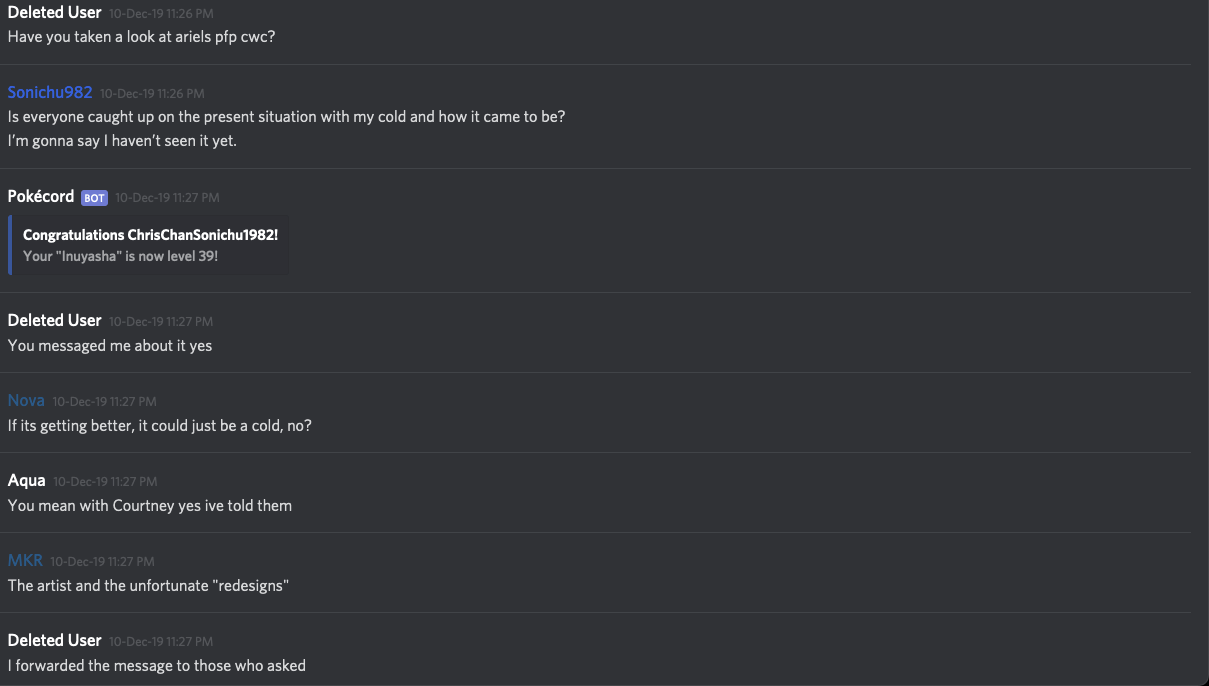Click the message "Is everyone caught up" from Sonichu982
Screen dimensions: 1209x686
click(286, 116)
